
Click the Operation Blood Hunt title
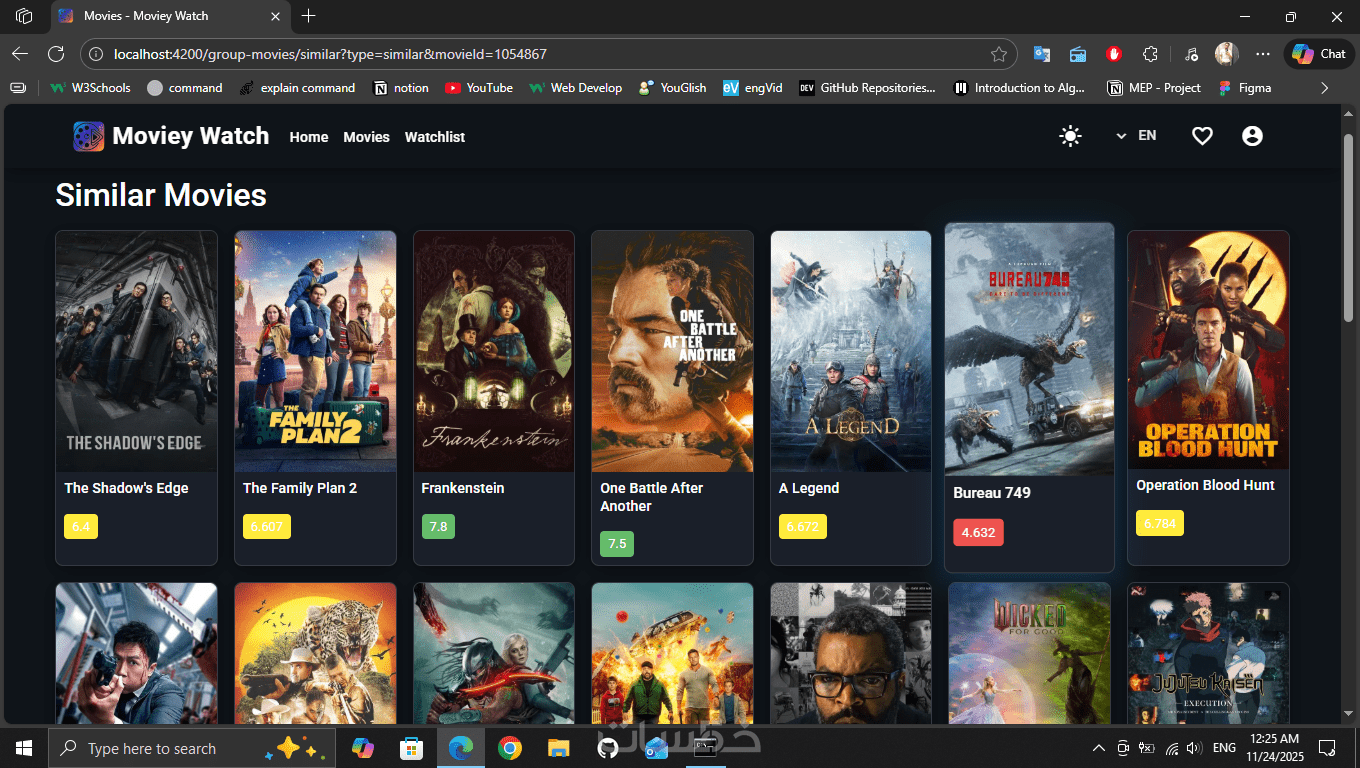[x=1205, y=485]
